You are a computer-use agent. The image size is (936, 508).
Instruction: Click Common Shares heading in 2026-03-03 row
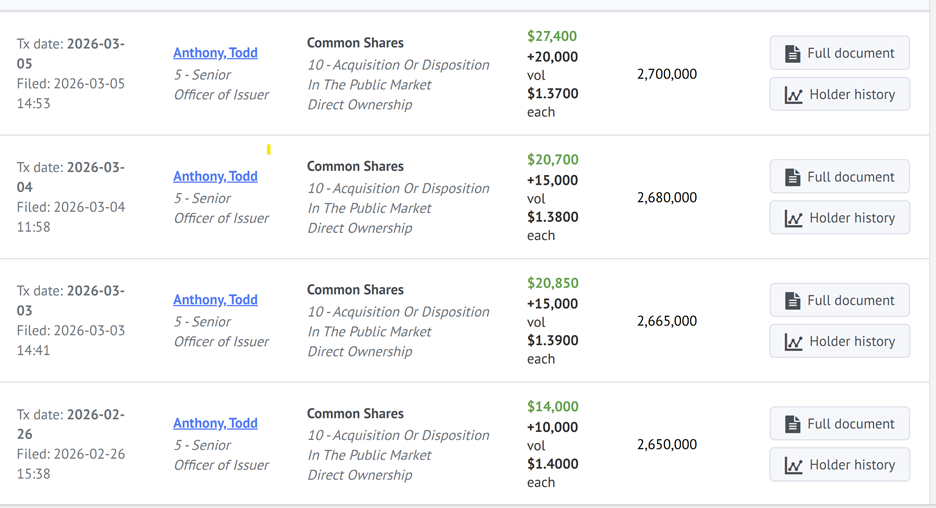[355, 290]
